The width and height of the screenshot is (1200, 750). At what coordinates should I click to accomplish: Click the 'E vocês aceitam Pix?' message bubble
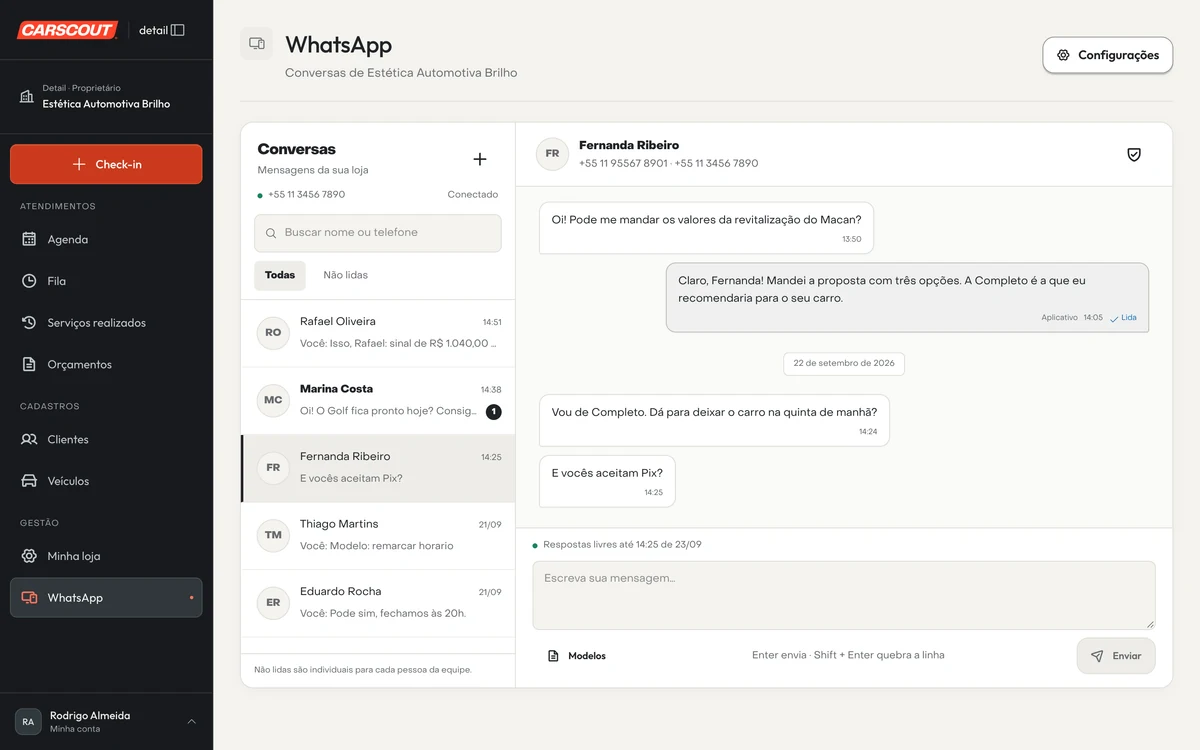(x=607, y=482)
